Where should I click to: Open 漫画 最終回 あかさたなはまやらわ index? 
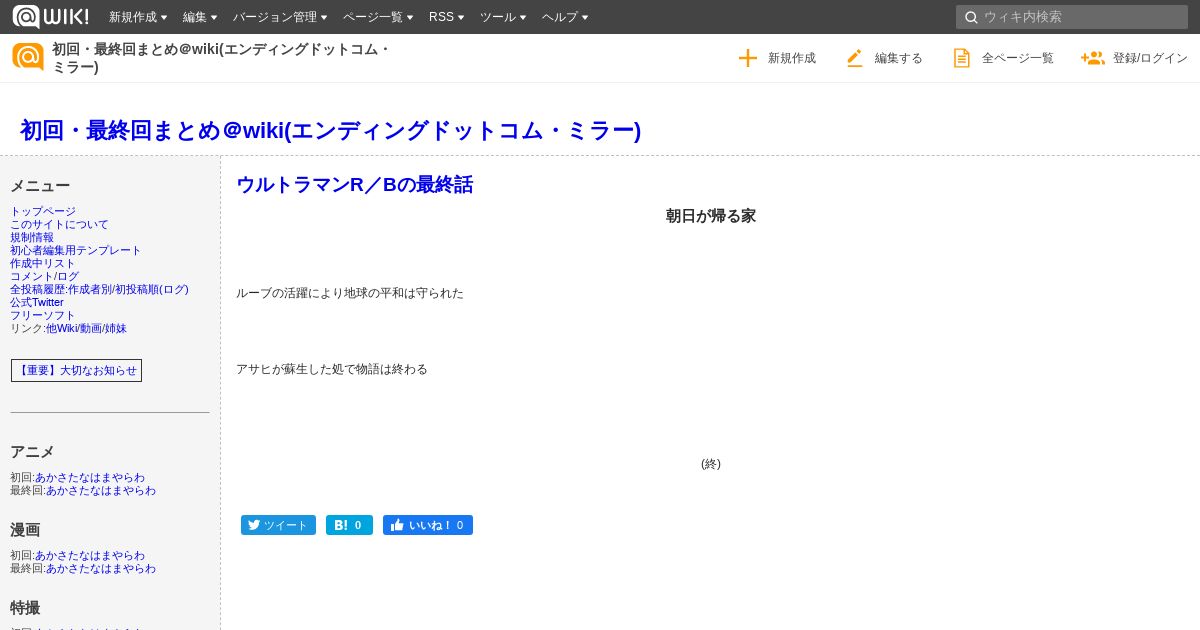point(101,568)
